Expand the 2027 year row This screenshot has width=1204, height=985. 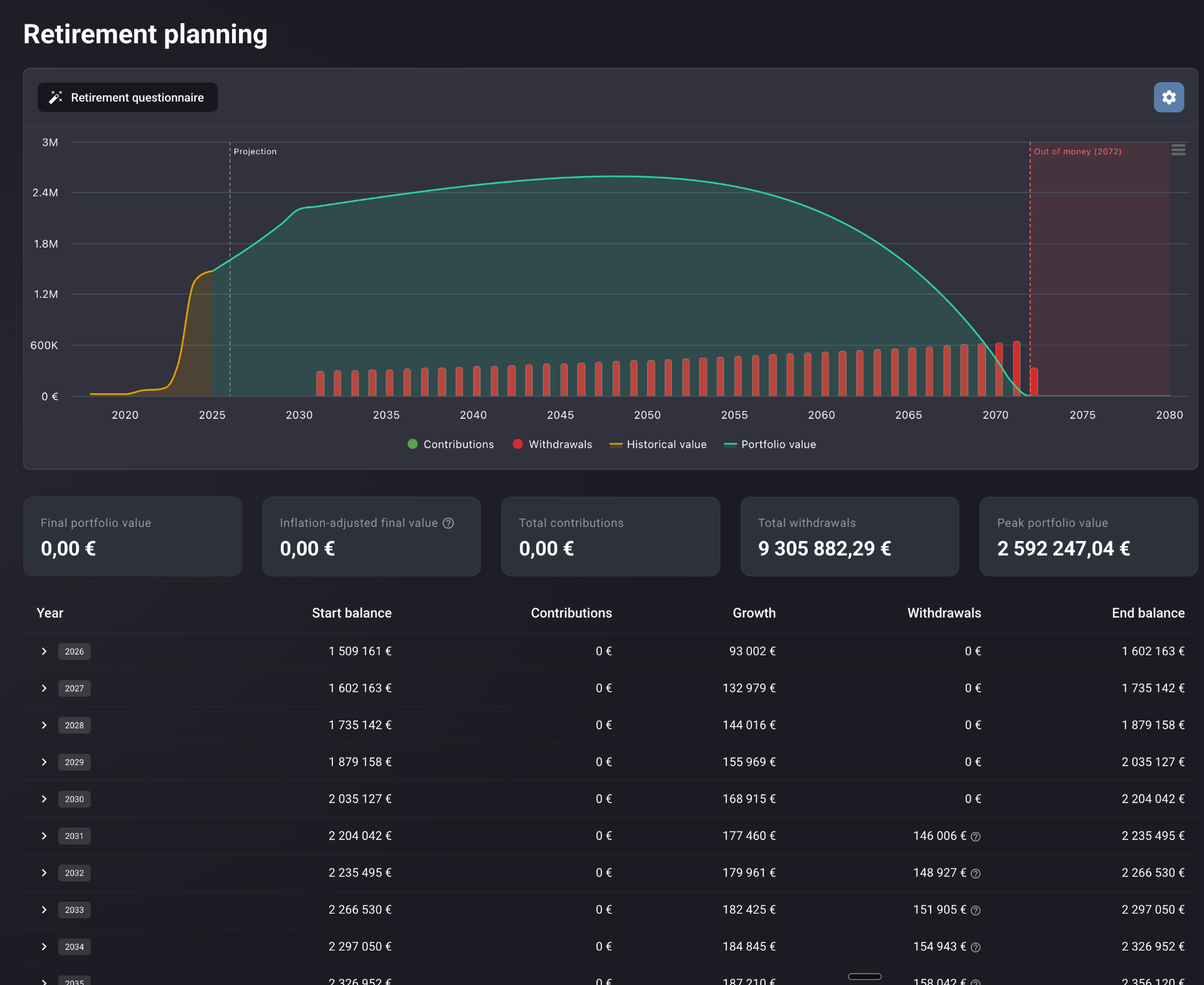click(44, 688)
